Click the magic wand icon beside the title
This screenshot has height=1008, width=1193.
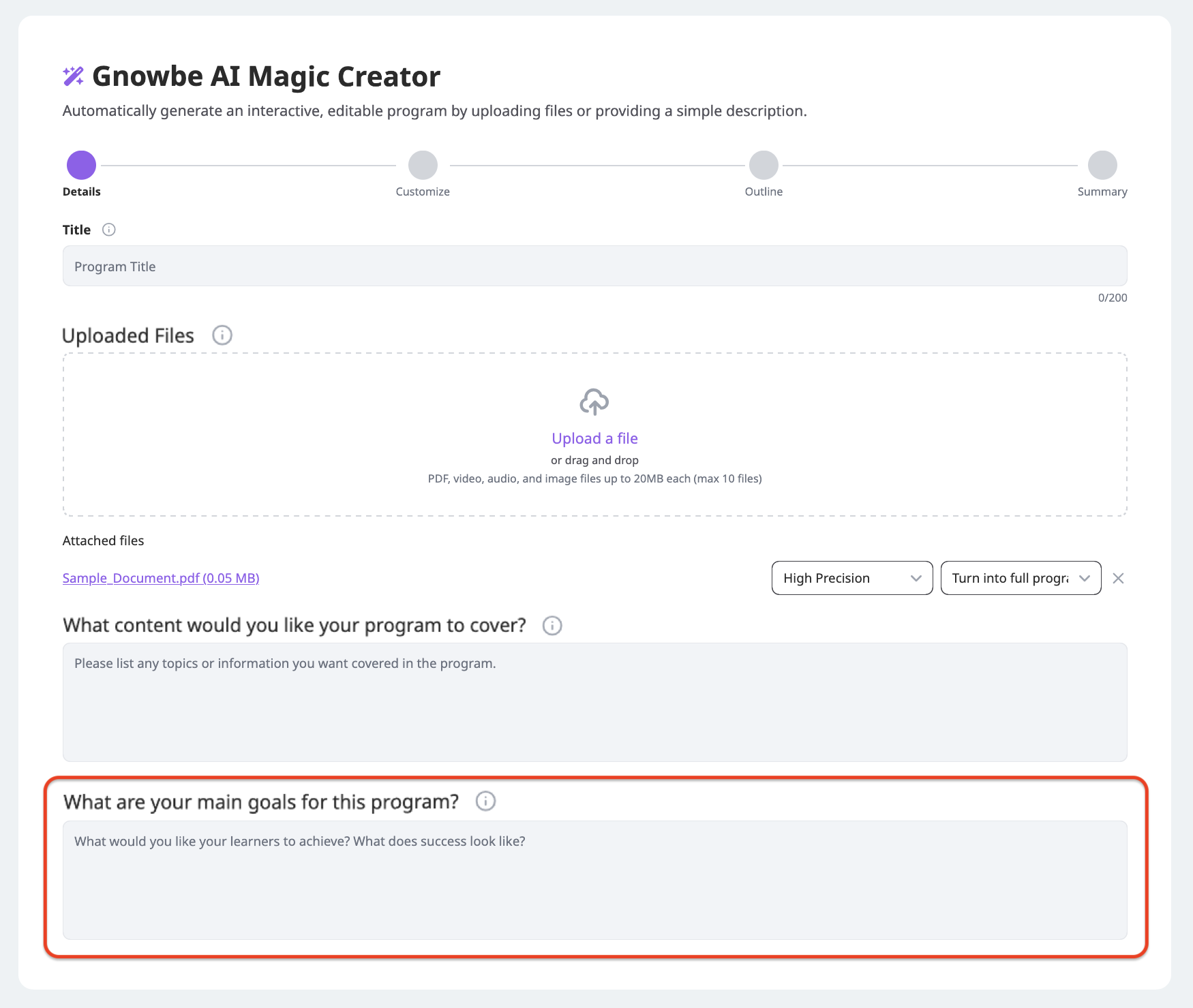click(x=73, y=76)
